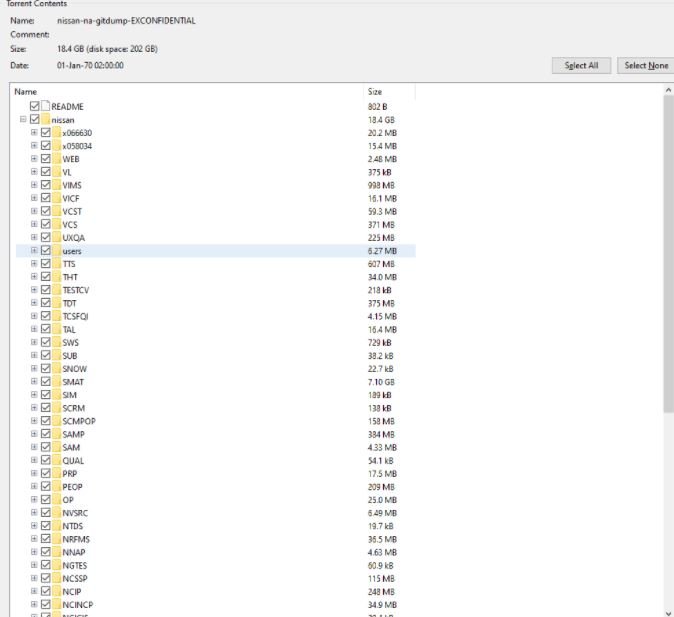Click the 7.10 GB size value
The image size is (674, 617).
[x=381, y=382]
